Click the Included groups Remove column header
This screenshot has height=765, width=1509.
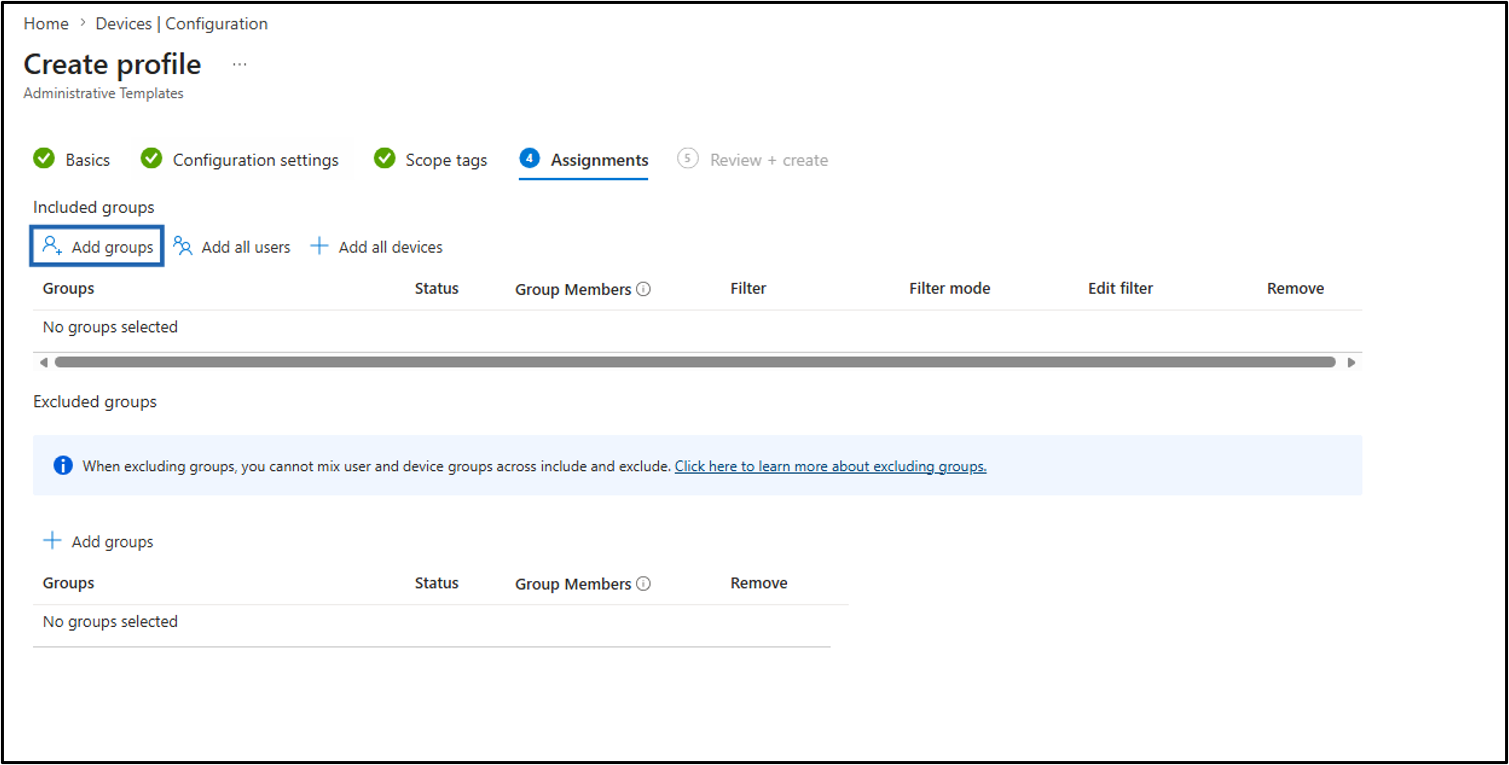[1295, 288]
